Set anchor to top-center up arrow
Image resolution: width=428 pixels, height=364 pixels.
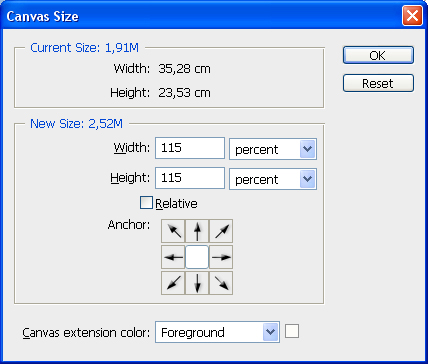click(x=197, y=231)
